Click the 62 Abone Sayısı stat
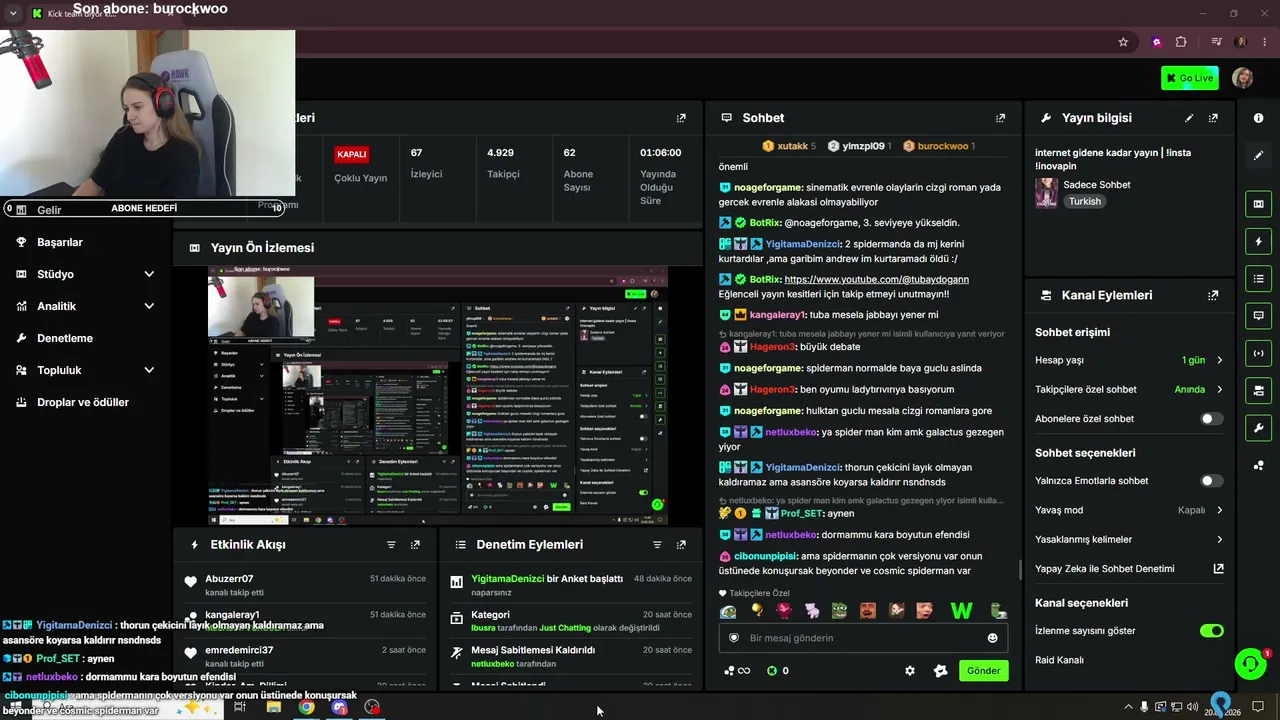Image resolution: width=1280 pixels, height=720 pixels. (x=578, y=169)
